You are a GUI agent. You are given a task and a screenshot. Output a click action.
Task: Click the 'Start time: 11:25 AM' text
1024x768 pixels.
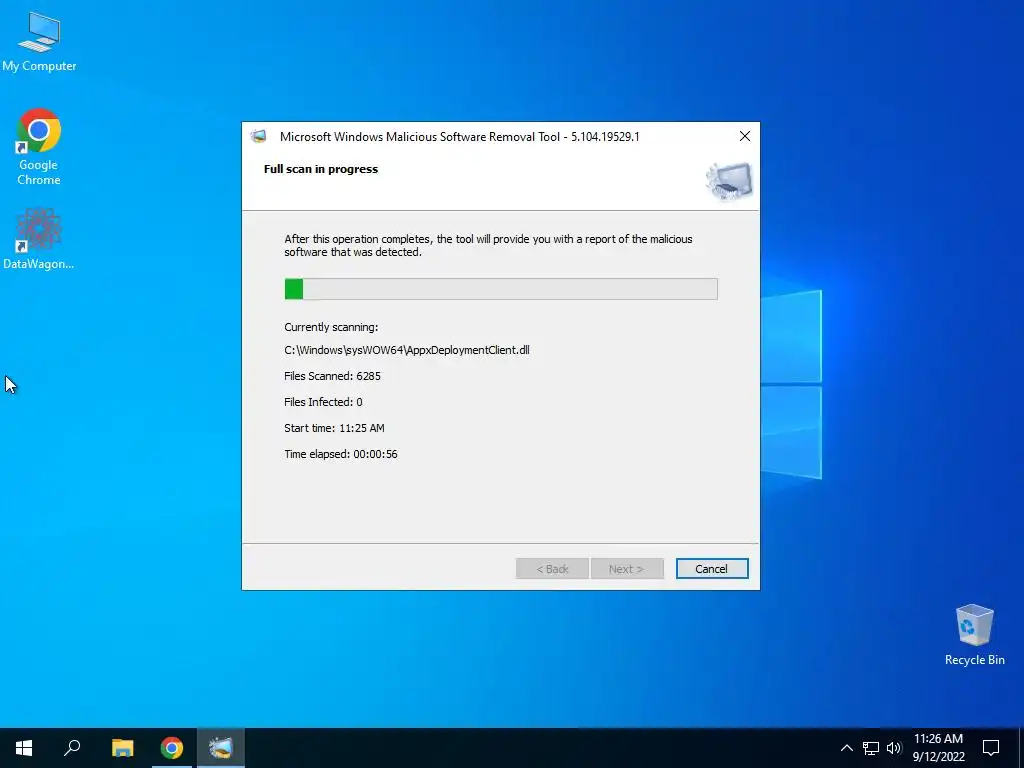[334, 428]
